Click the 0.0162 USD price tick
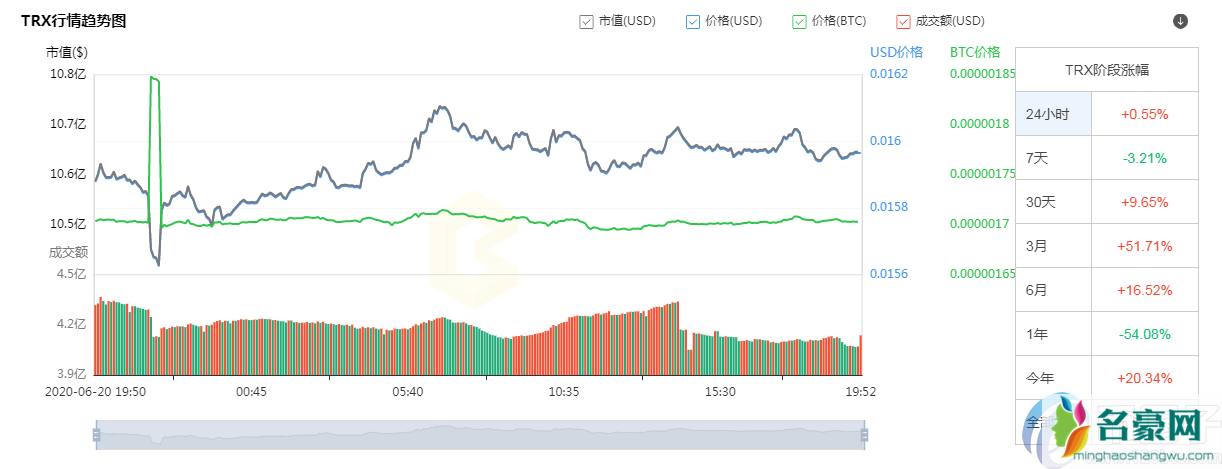 coord(889,74)
